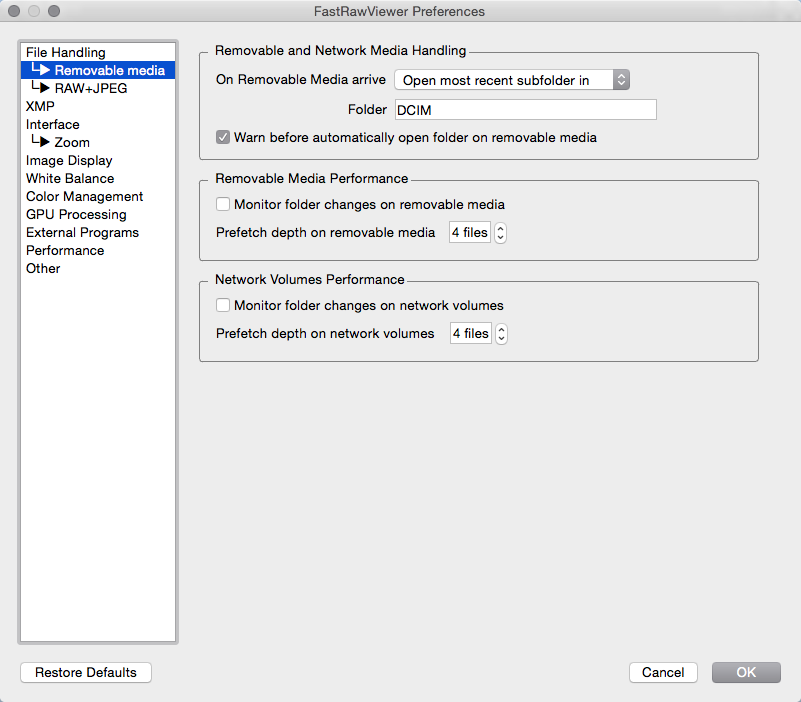Select Removable media in the sidebar
Viewport: 801px width, 702px height.
pos(98,70)
